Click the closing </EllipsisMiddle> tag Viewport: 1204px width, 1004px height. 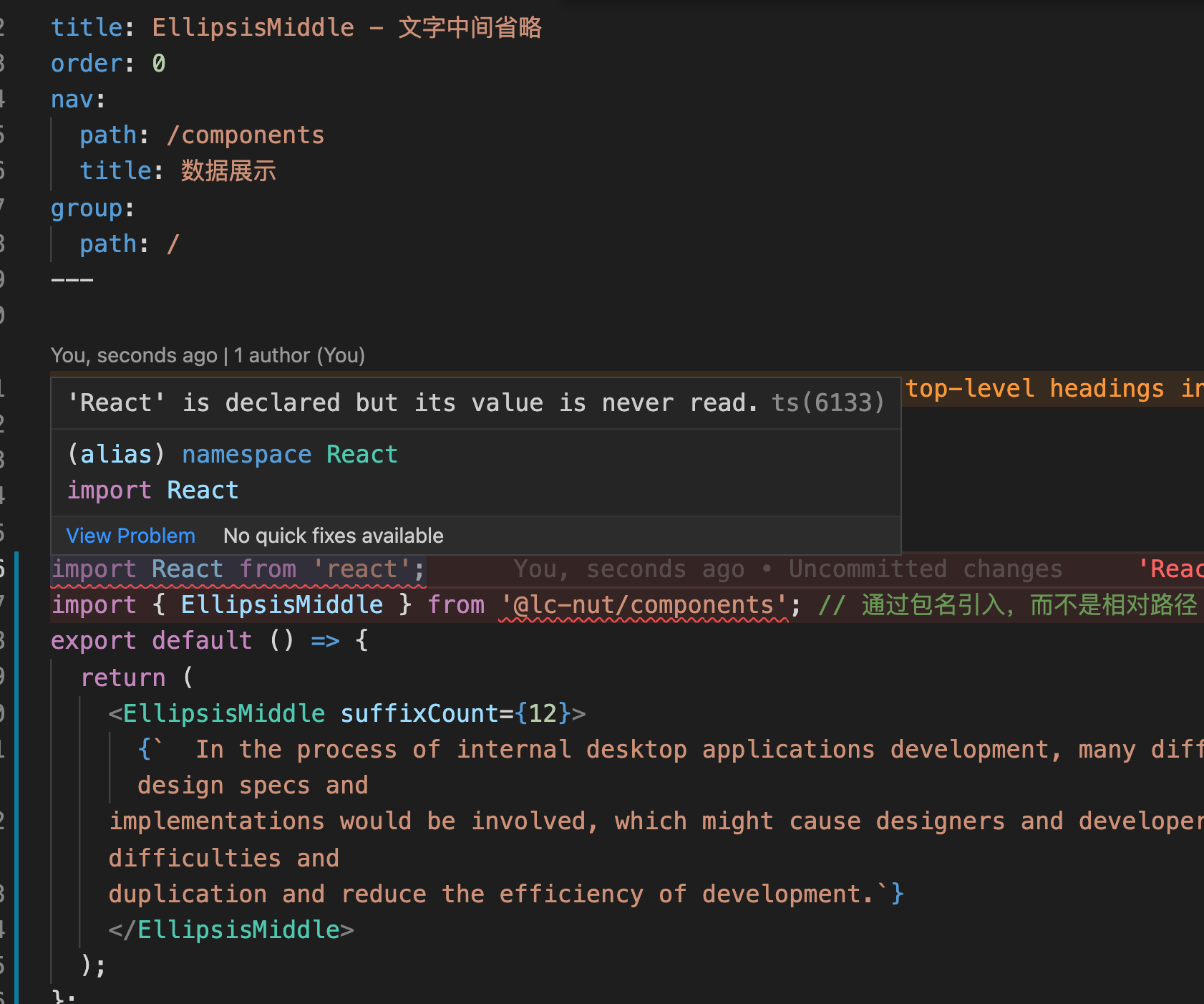(231, 930)
